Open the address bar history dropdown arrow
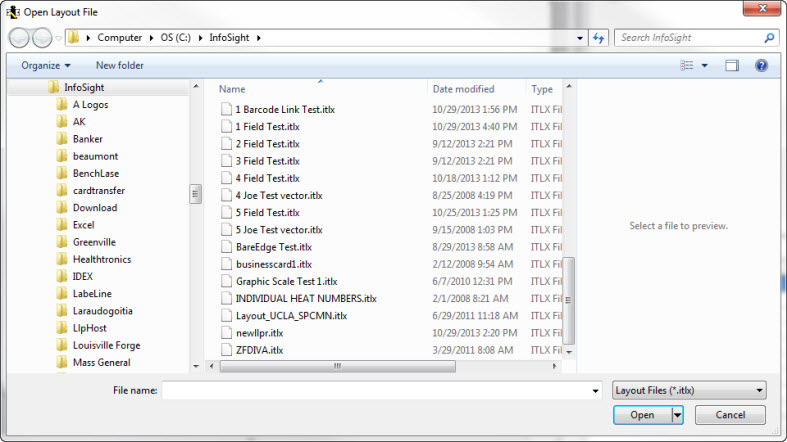 pos(580,38)
